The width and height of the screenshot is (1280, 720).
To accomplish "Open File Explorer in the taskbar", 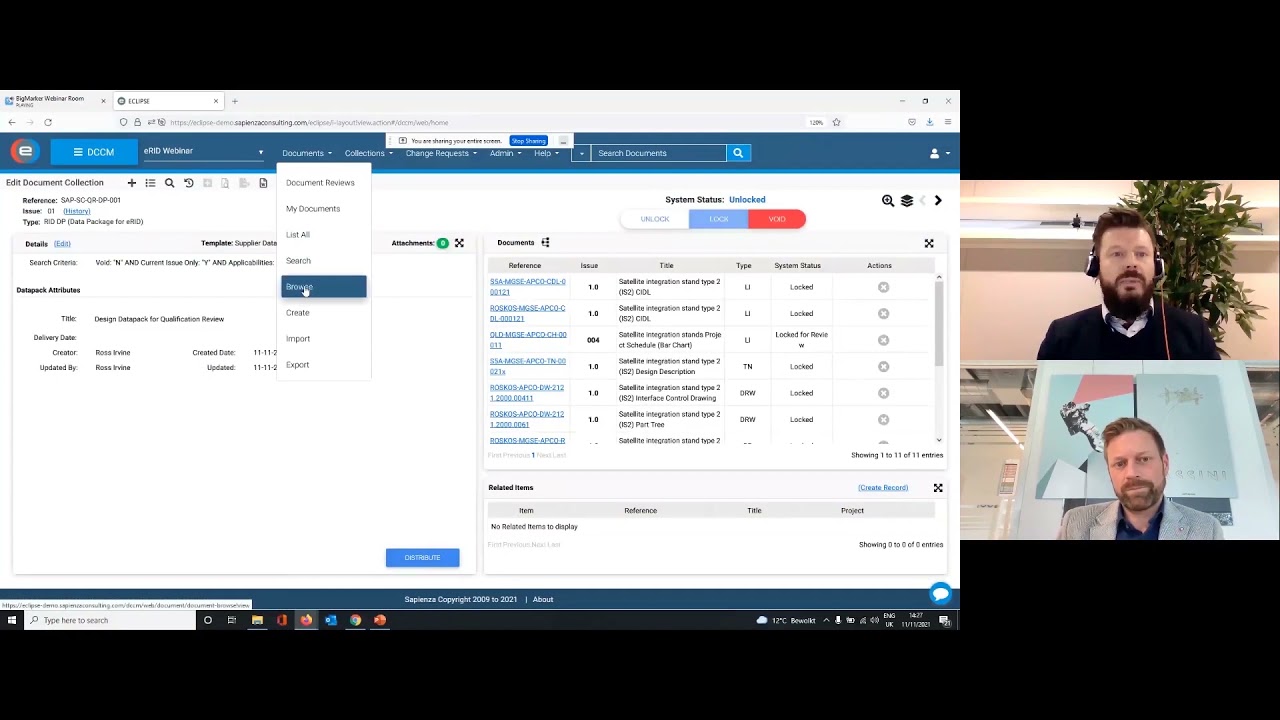I will pos(257,620).
